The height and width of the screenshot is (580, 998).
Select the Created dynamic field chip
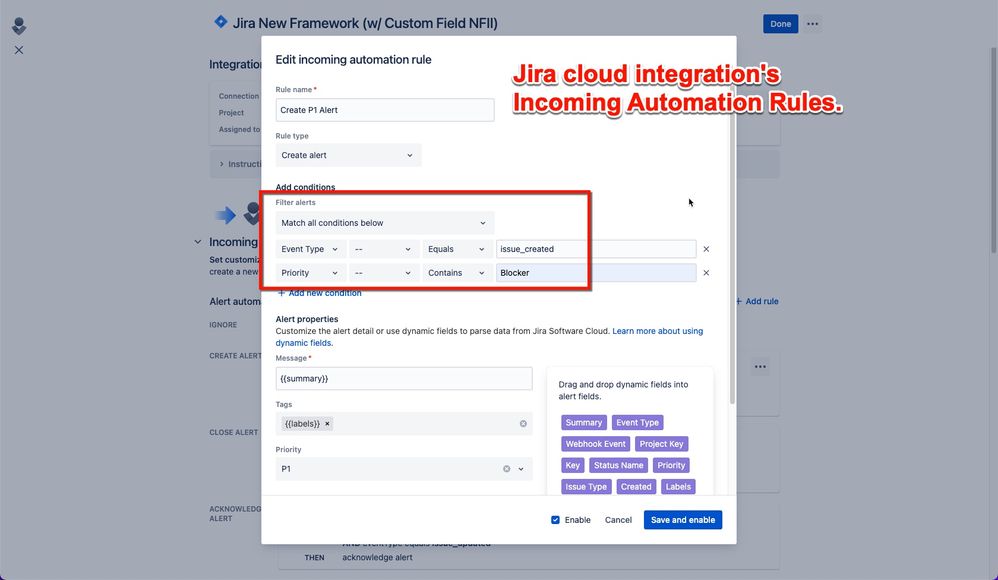click(x=636, y=486)
